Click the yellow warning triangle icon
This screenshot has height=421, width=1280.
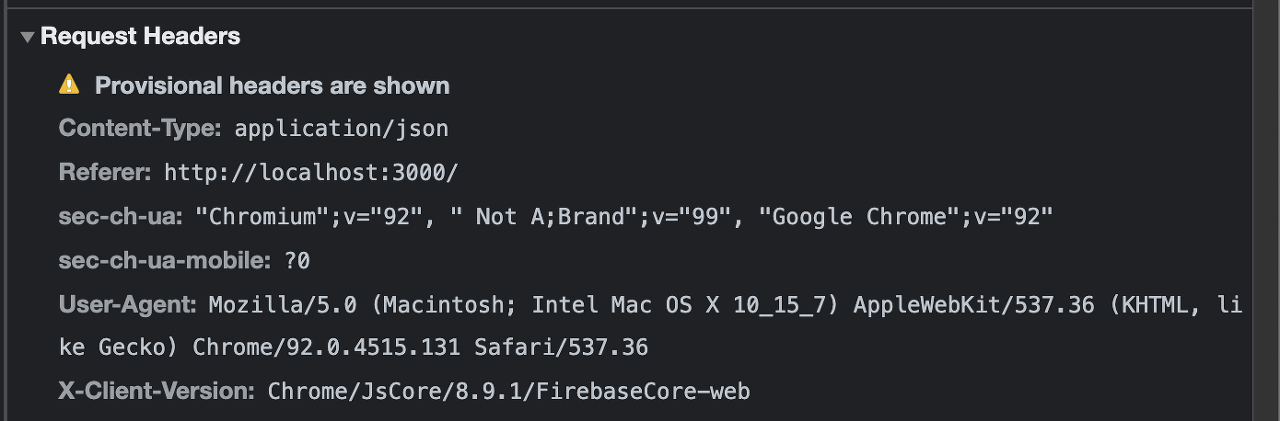pos(69,84)
